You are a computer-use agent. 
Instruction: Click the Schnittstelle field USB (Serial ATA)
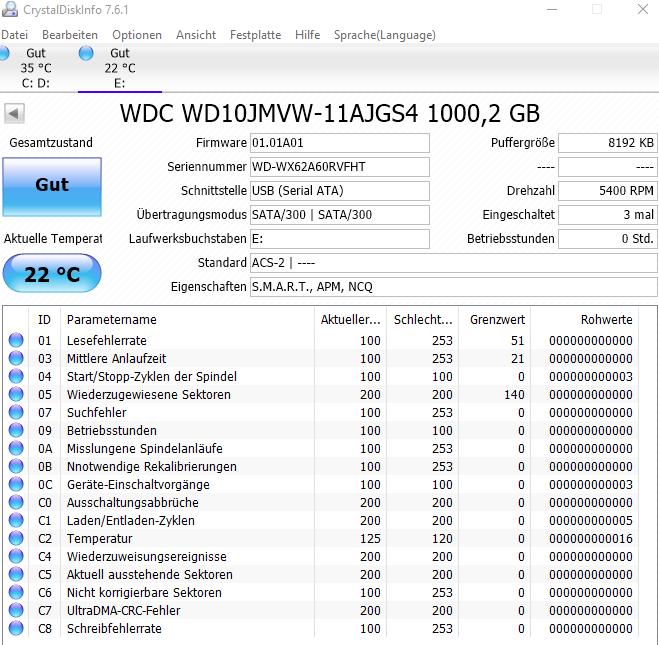[x=340, y=191]
